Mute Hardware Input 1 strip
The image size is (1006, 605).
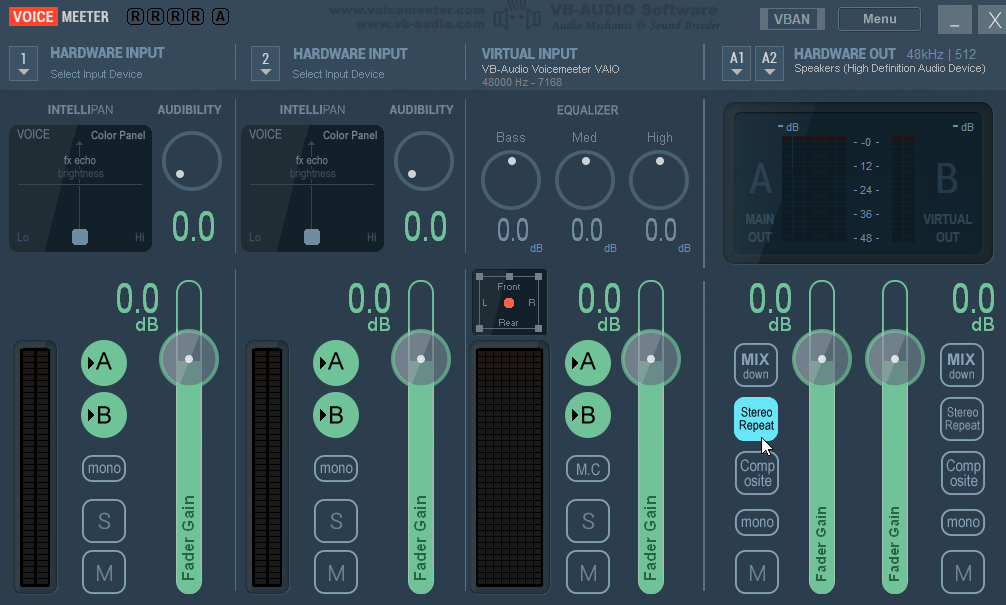[104, 572]
